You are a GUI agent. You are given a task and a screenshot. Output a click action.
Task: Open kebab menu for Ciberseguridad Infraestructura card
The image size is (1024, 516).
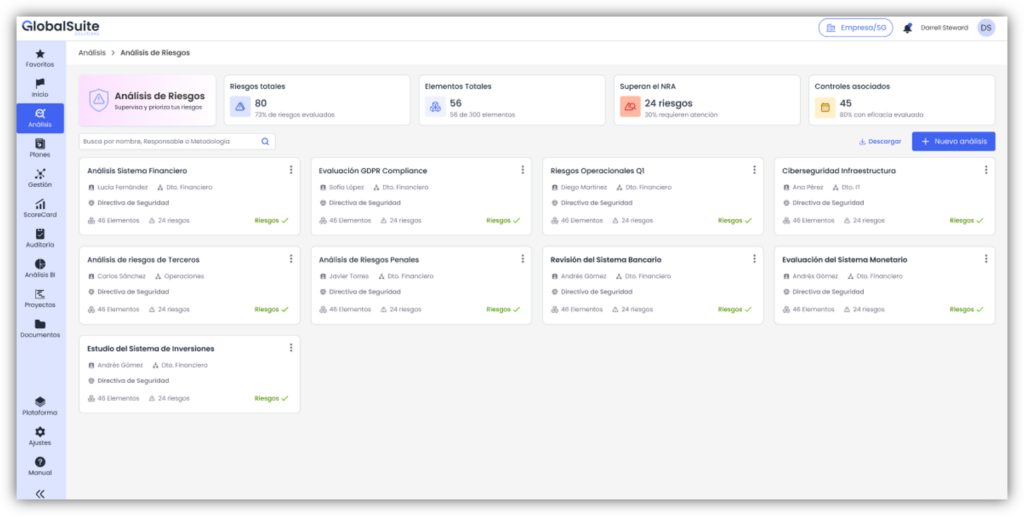986,170
